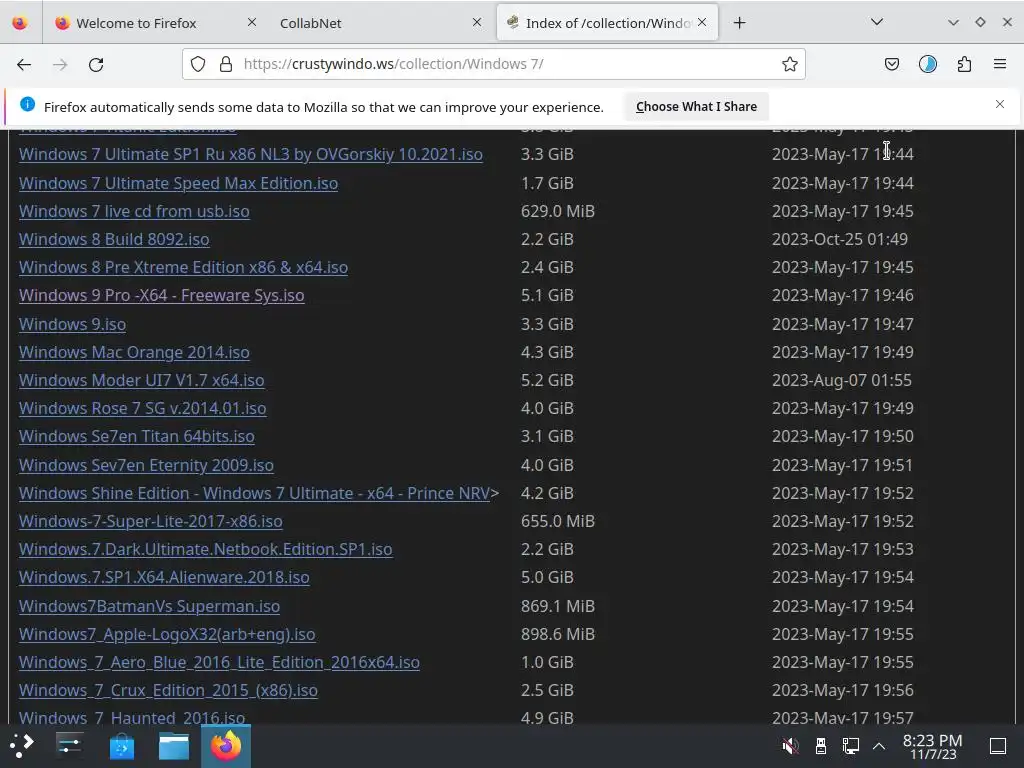Expand the list all tabs dropdown
Image resolution: width=1024 pixels, height=768 pixels.
tap(877, 22)
